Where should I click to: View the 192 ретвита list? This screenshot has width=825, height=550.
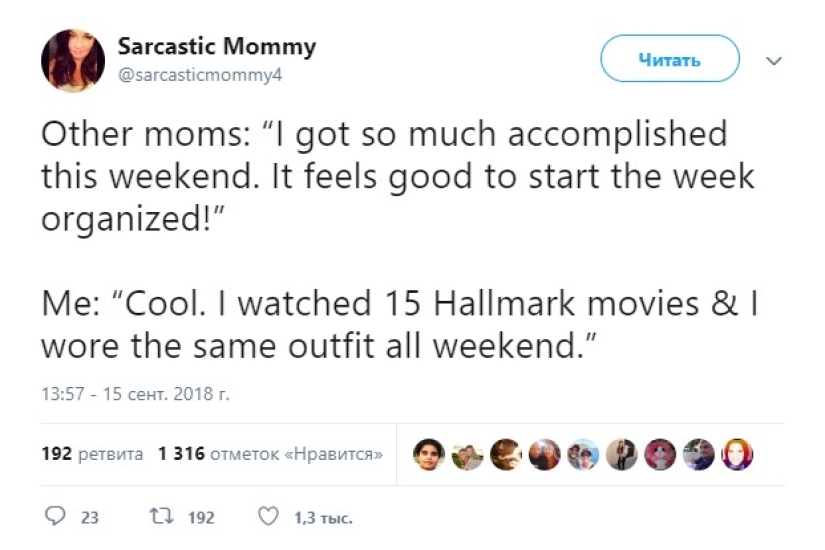click(x=92, y=454)
